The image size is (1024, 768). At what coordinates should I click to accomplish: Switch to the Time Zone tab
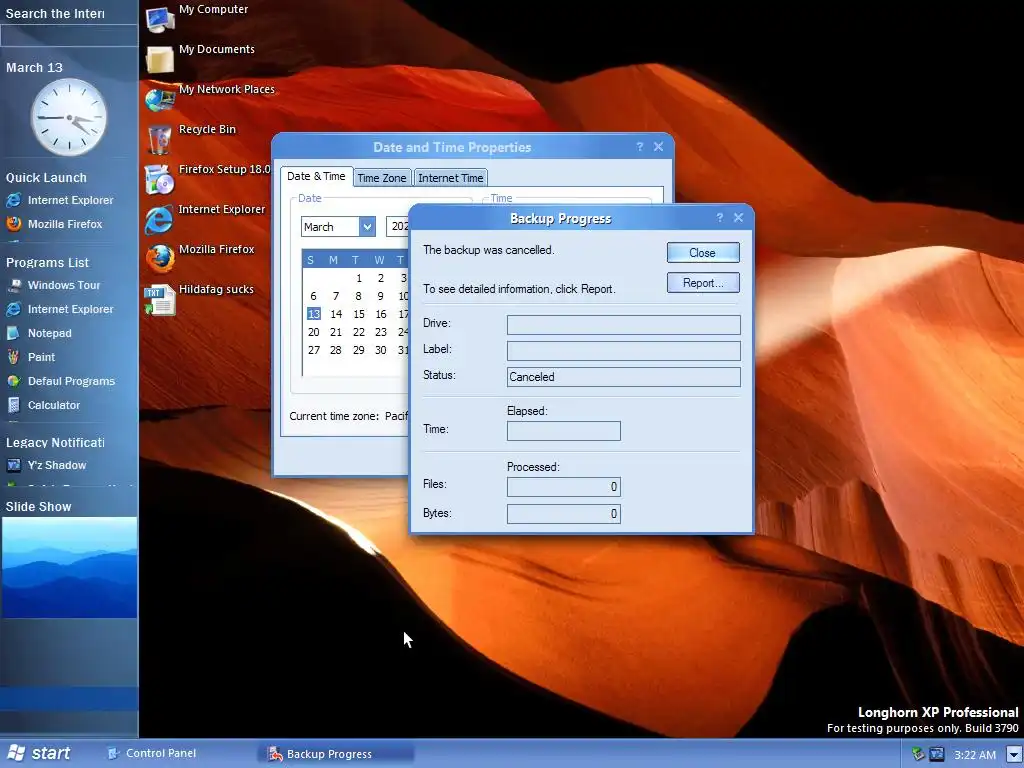(x=382, y=178)
